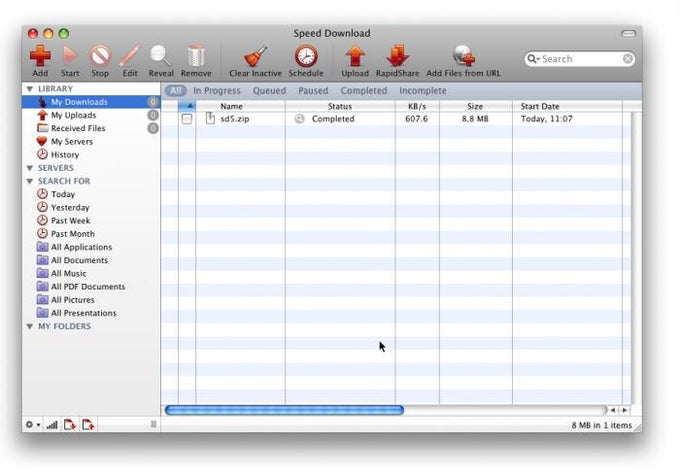This screenshot has width=680, height=475.
Task: Click the Search input field
Action: pyautogui.click(x=581, y=59)
